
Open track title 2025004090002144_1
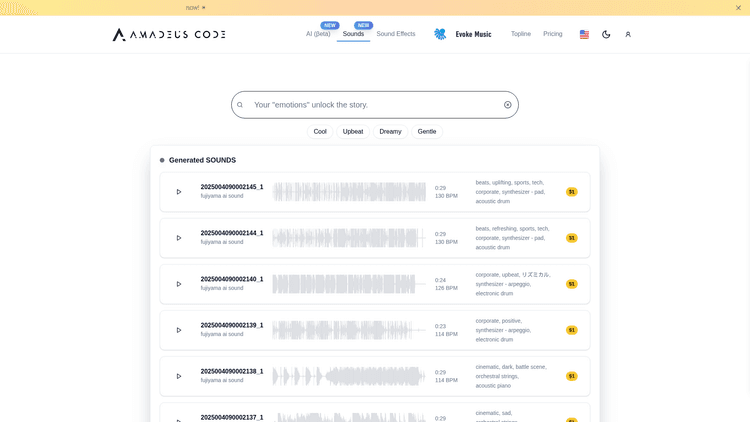tap(232, 233)
